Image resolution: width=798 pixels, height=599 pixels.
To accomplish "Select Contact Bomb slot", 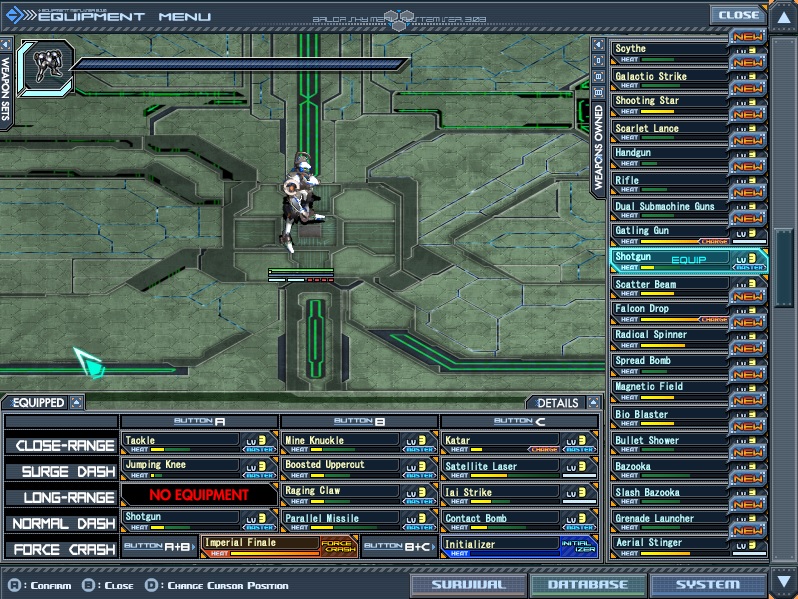I will coord(519,520).
